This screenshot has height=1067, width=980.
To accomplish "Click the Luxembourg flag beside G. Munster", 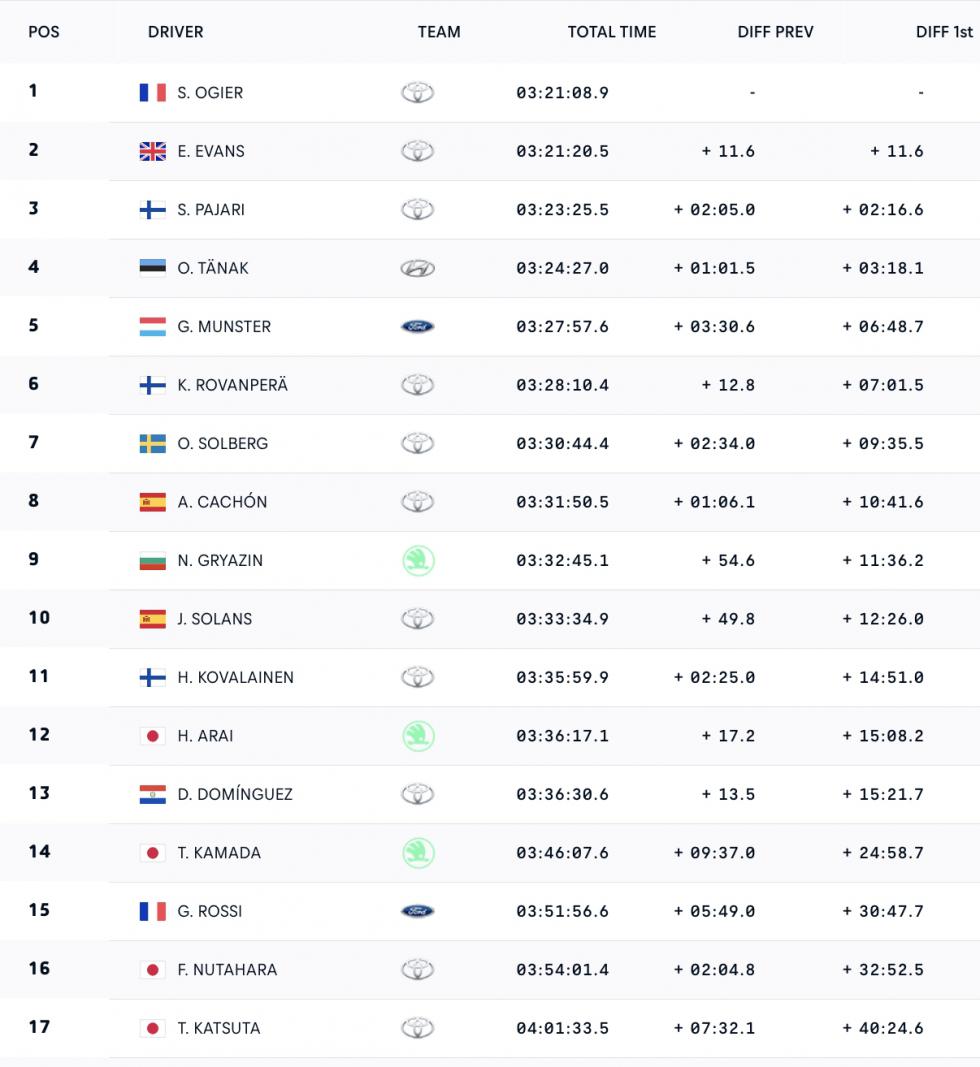I will pyautogui.click(x=152, y=327).
